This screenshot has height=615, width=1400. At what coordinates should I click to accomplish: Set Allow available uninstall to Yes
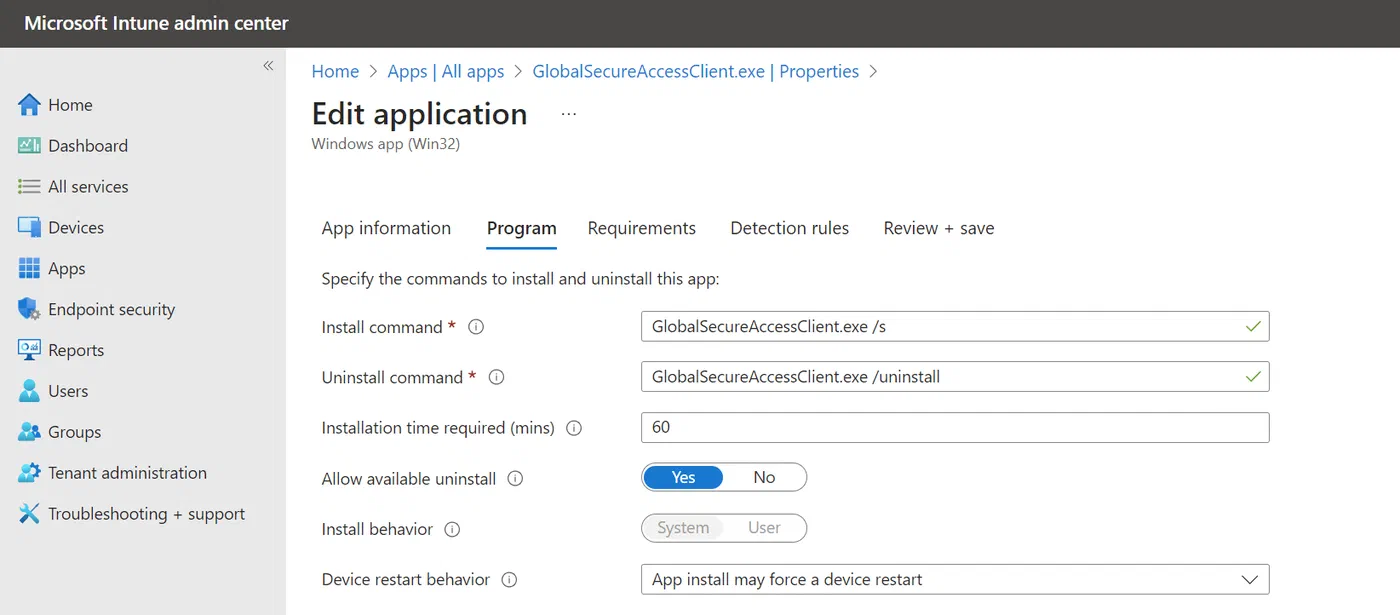point(683,478)
